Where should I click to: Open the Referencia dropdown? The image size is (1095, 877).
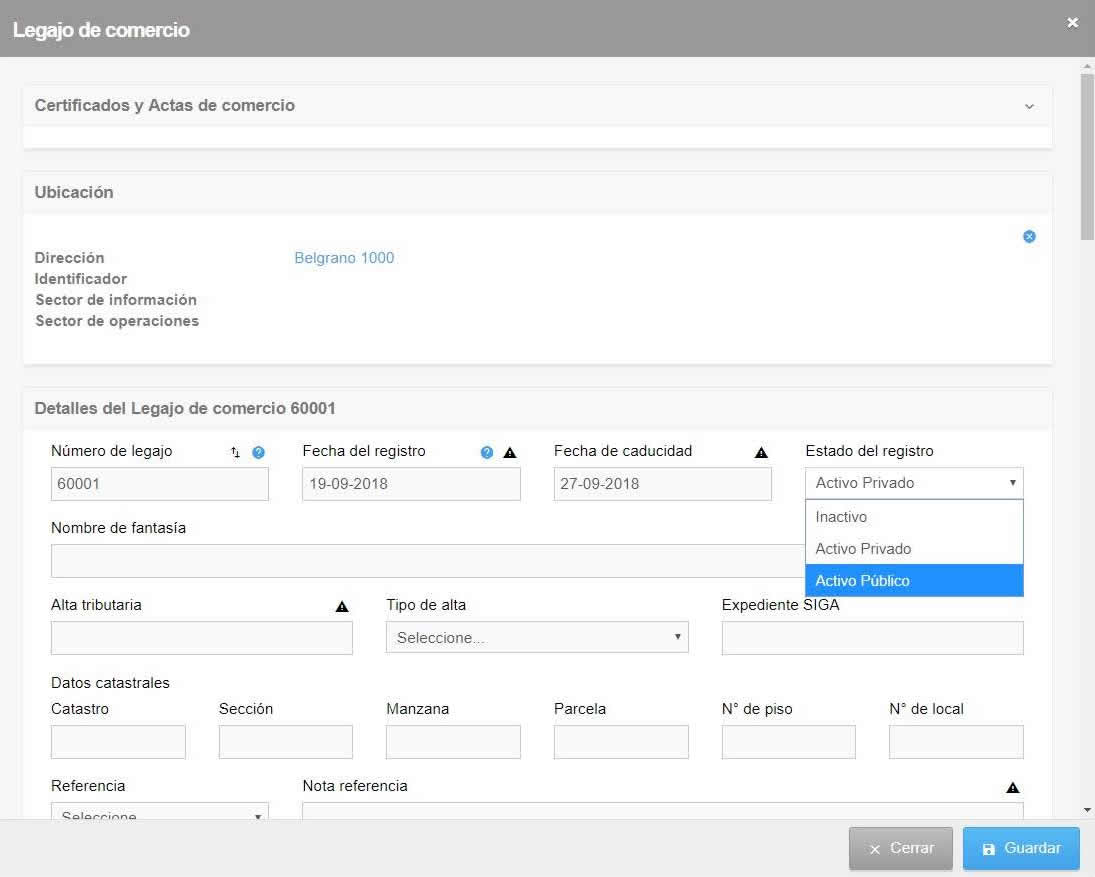[160, 811]
